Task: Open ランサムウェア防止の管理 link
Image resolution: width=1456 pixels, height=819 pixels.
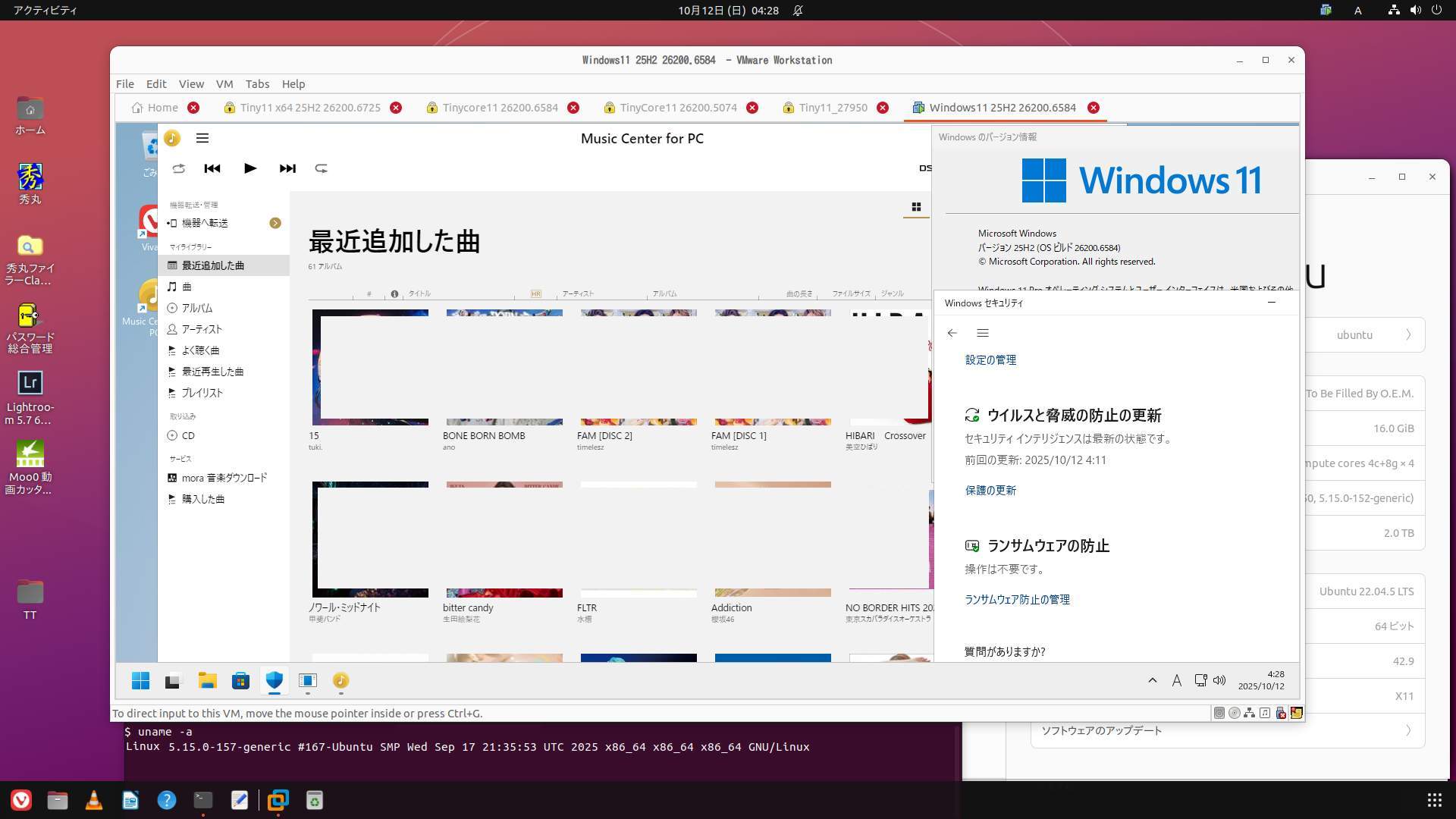Action: [x=1017, y=599]
